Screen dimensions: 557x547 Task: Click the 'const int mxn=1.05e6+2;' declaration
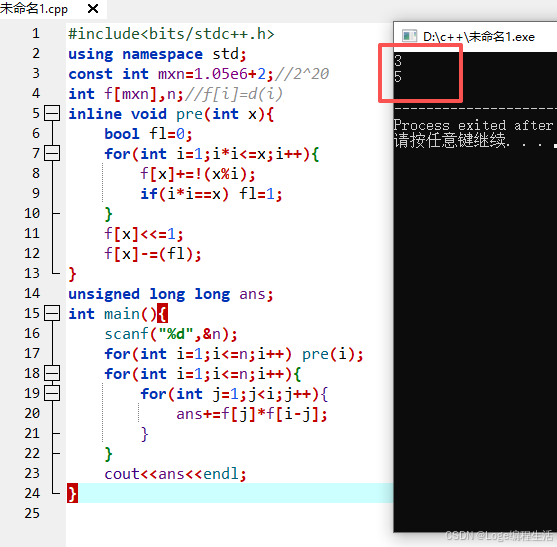[x=171, y=74]
